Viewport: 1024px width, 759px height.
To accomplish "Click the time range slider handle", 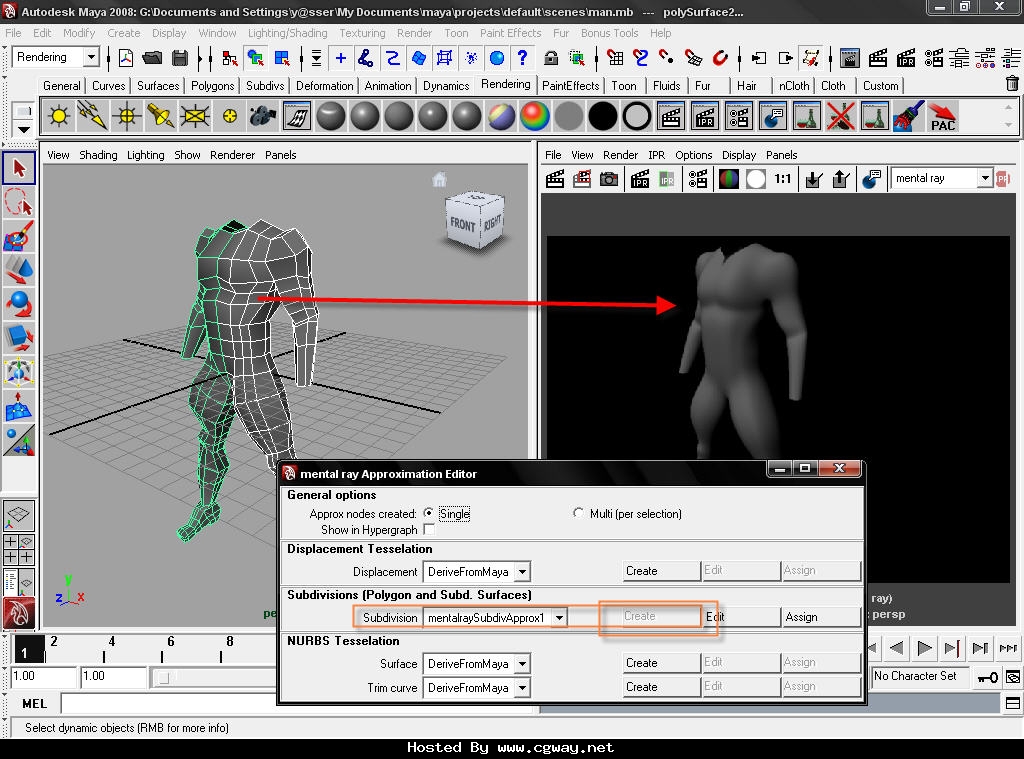I will (164, 678).
